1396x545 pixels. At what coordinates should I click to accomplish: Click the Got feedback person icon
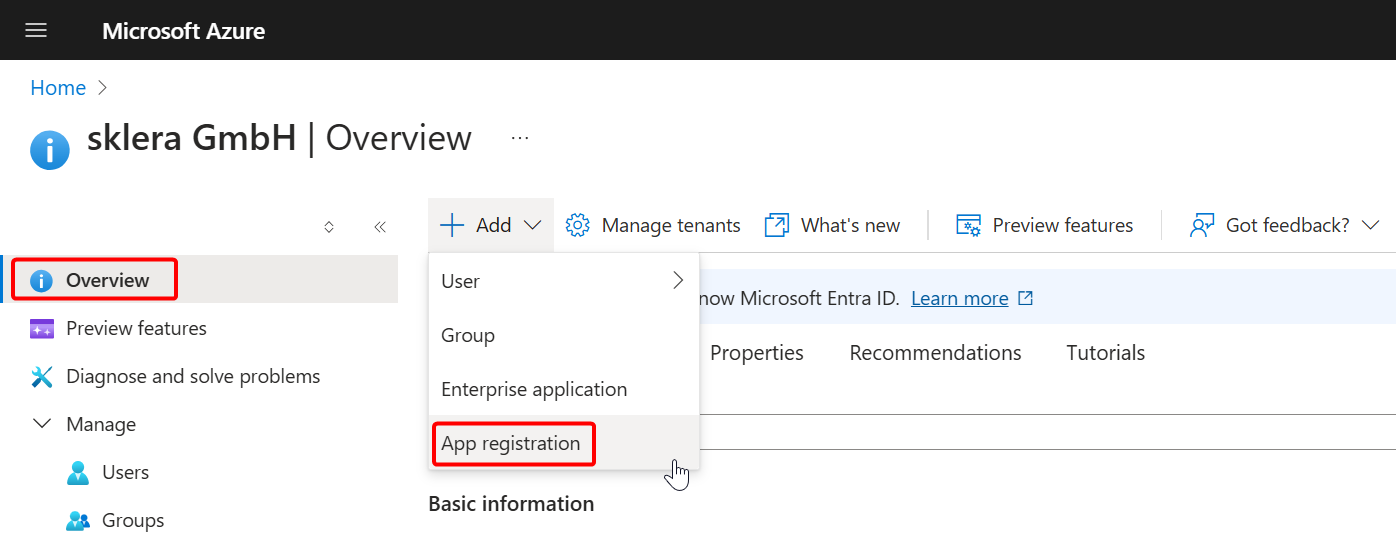point(1202,225)
